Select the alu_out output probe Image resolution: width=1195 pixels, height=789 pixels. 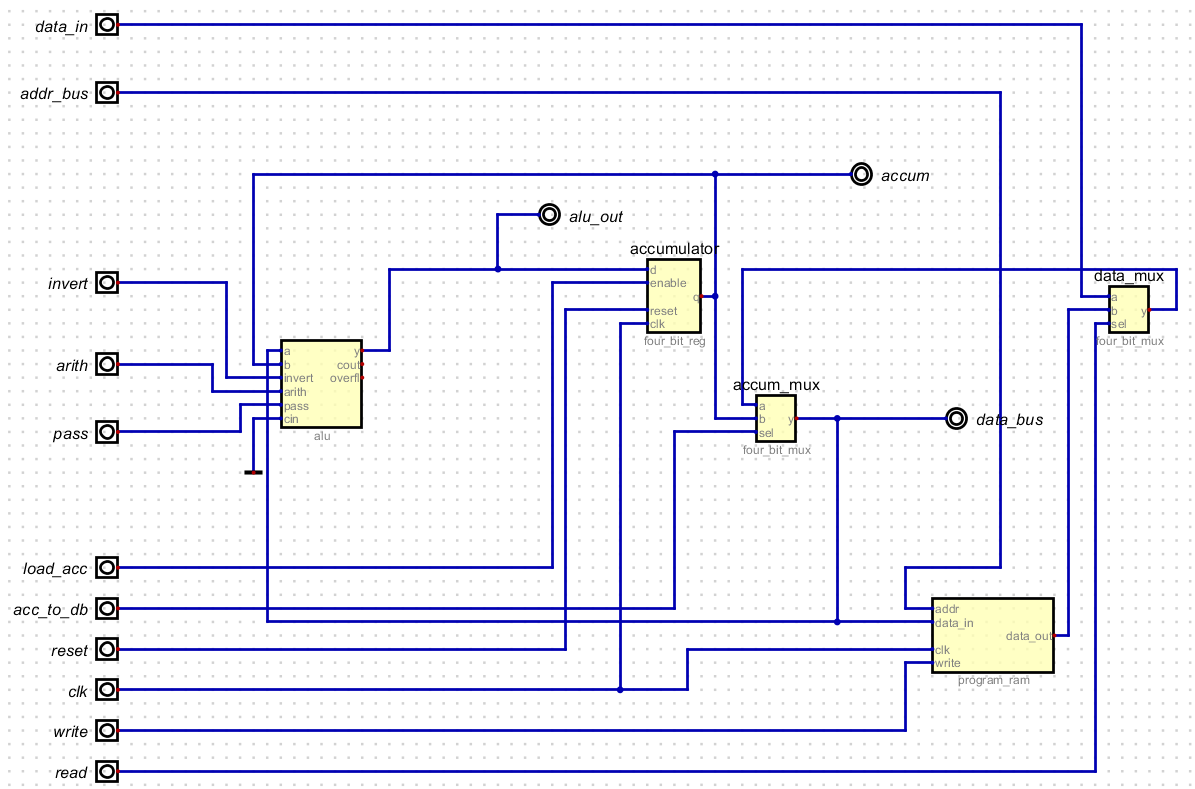pyautogui.click(x=549, y=214)
